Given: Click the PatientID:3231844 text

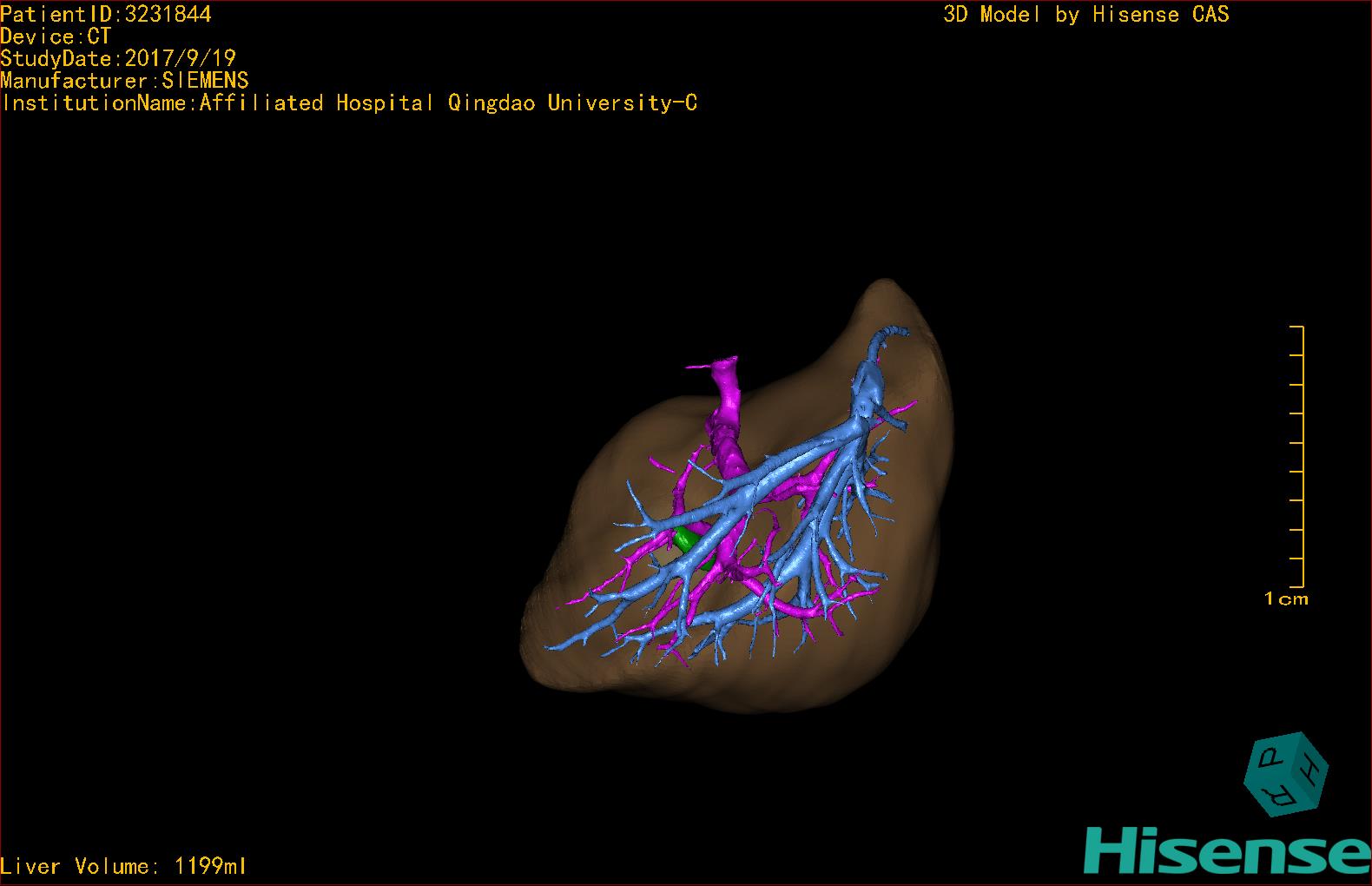Looking at the screenshot, I should 106,14.
